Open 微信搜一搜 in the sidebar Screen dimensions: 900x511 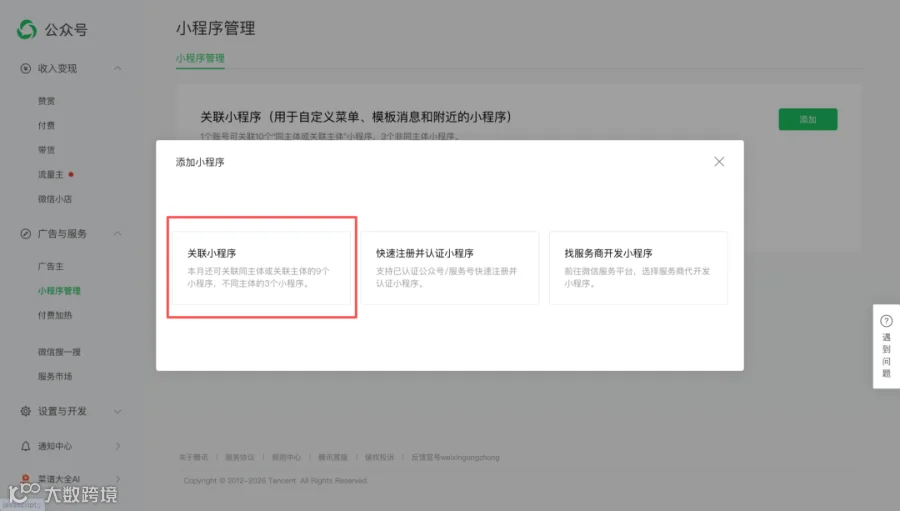pos(59,352)
